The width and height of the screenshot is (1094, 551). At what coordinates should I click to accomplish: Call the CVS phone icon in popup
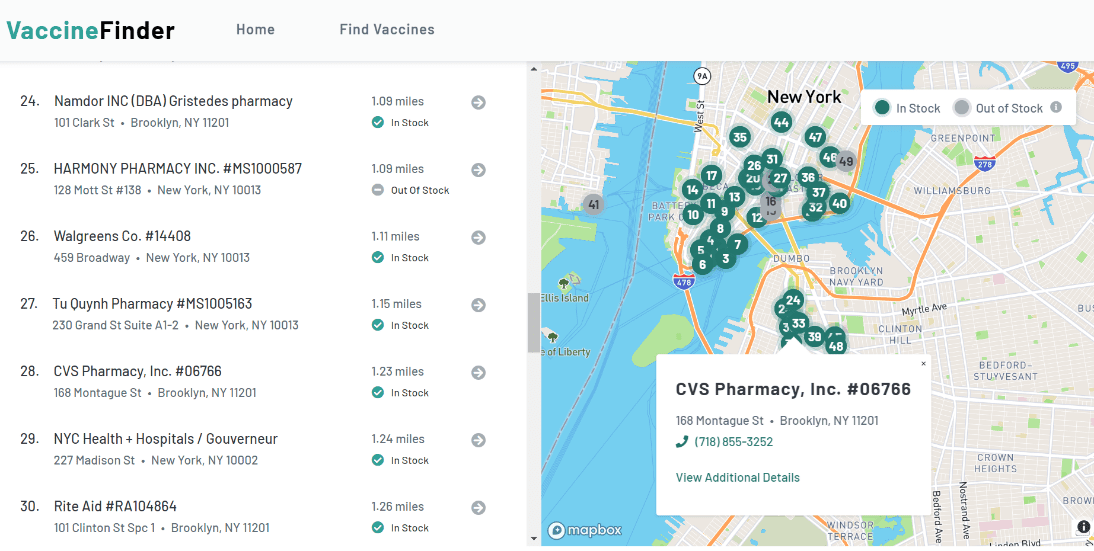(x=682, y=441)
